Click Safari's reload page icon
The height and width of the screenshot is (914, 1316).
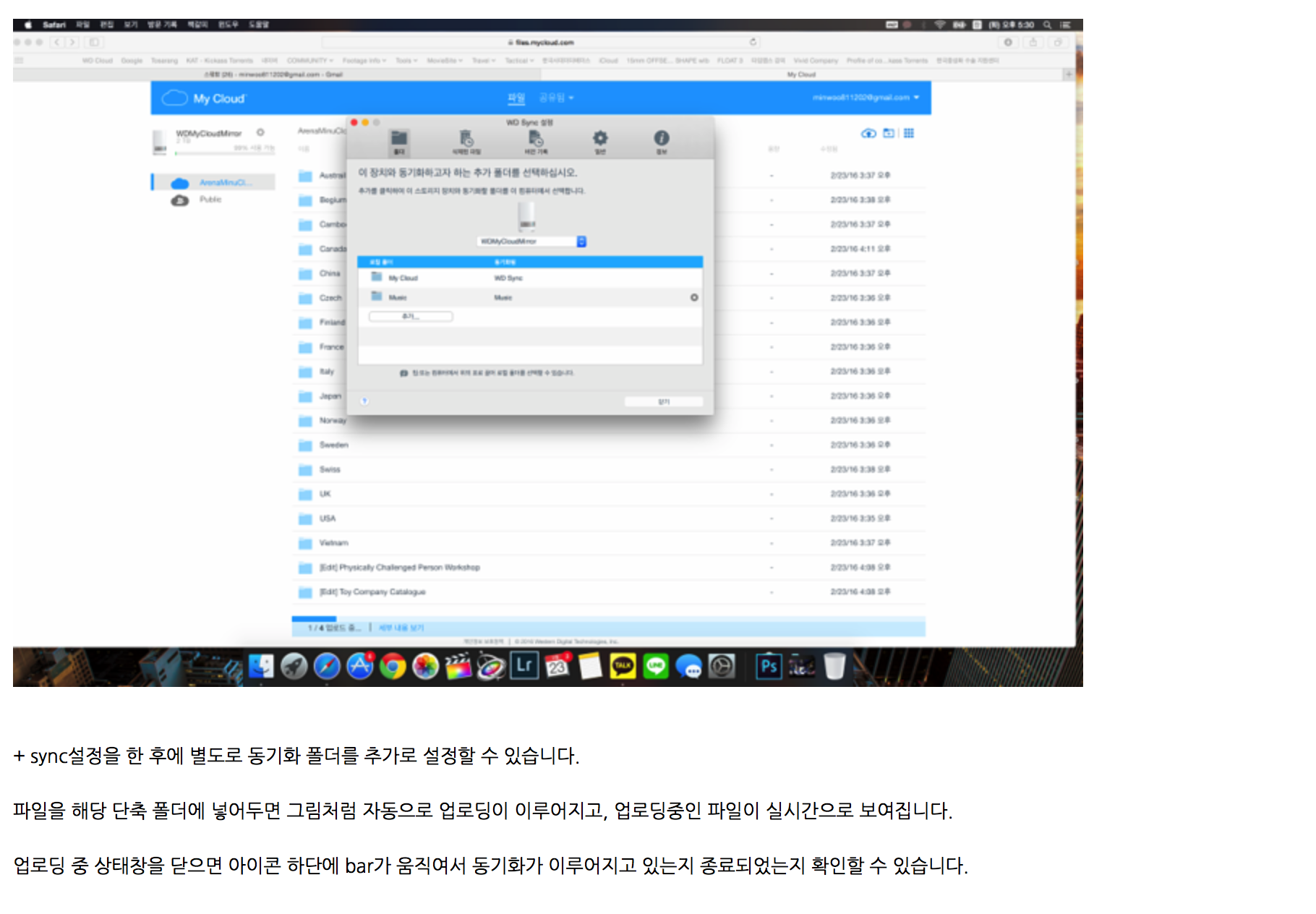[x=753, y=42]
